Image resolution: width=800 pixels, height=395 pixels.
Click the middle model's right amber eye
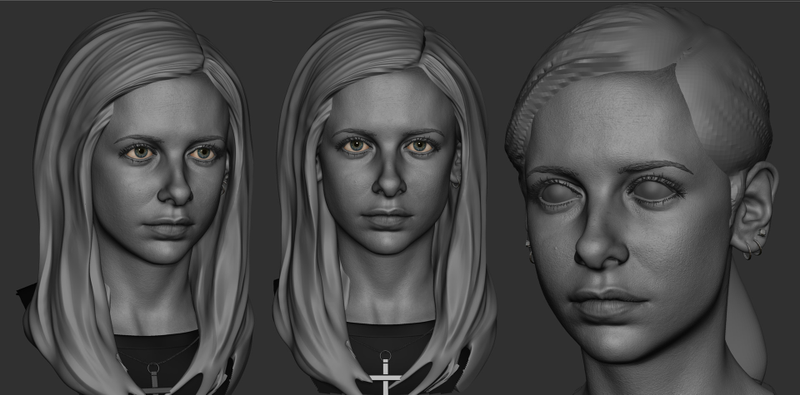pyautogui.click(x=420, y=146)
